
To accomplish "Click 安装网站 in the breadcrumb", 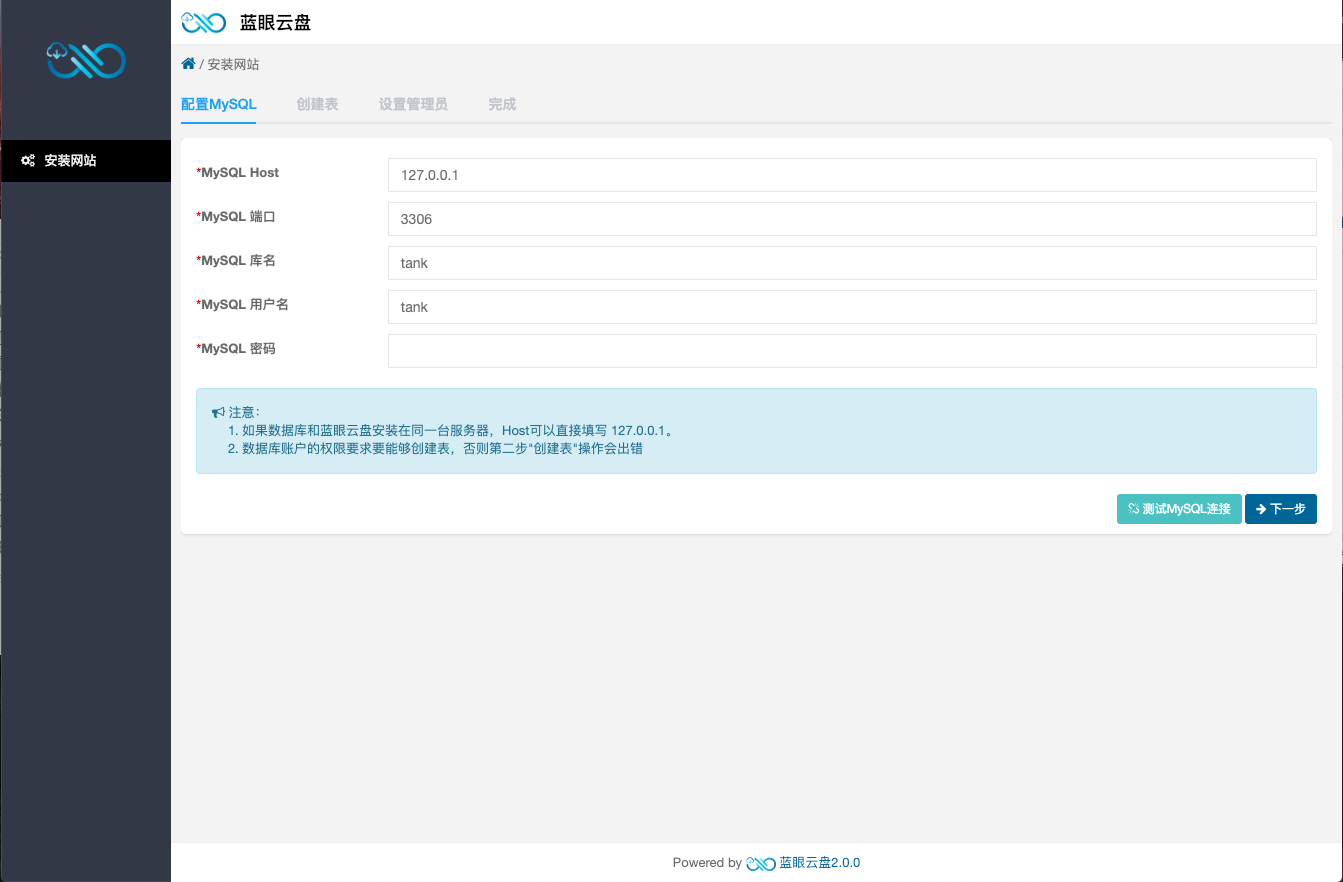I will (x=233, y=64).
